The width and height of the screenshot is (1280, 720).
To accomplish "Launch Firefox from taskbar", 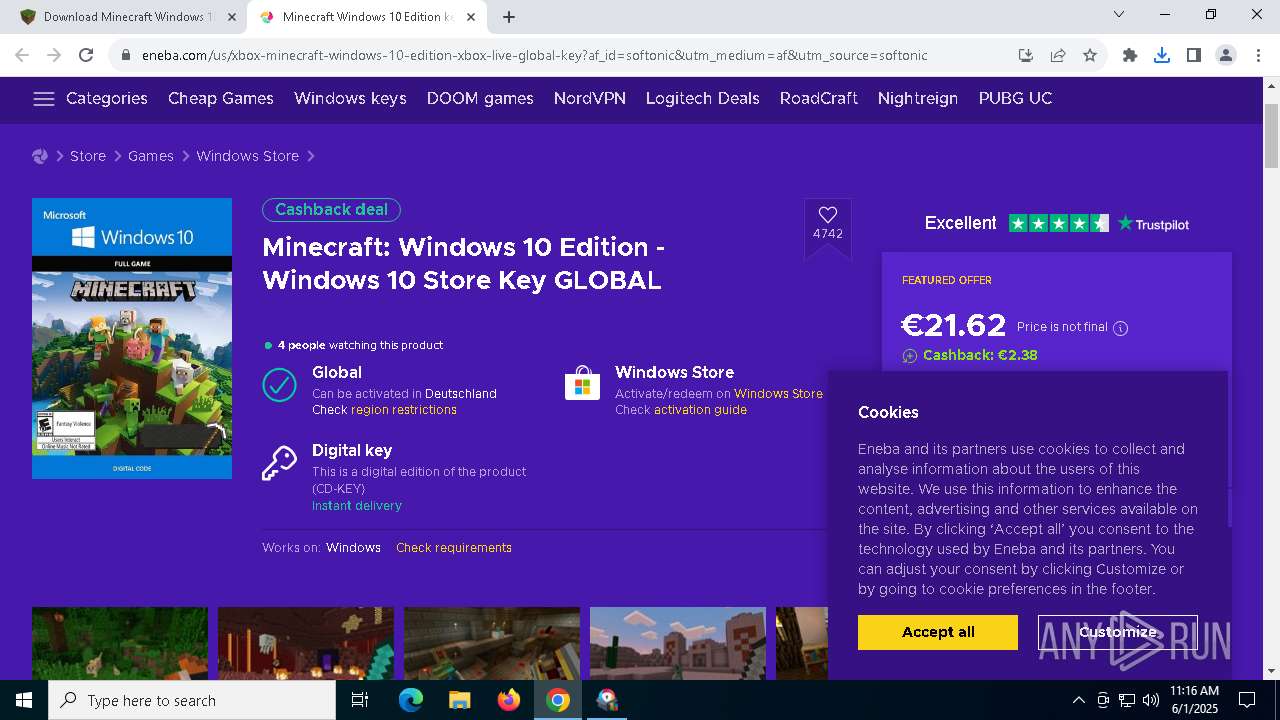I will 509,700.
